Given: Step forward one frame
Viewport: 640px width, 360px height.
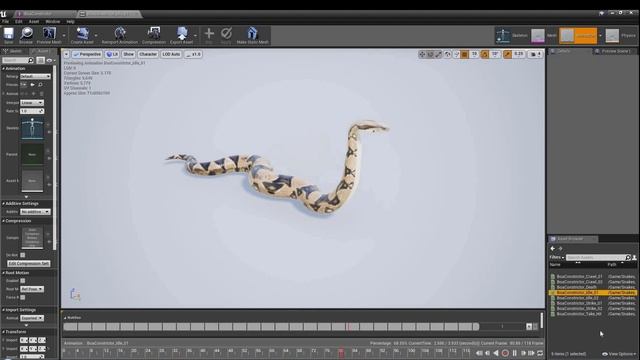Looking at the screenshot, I should coord(523,353).
